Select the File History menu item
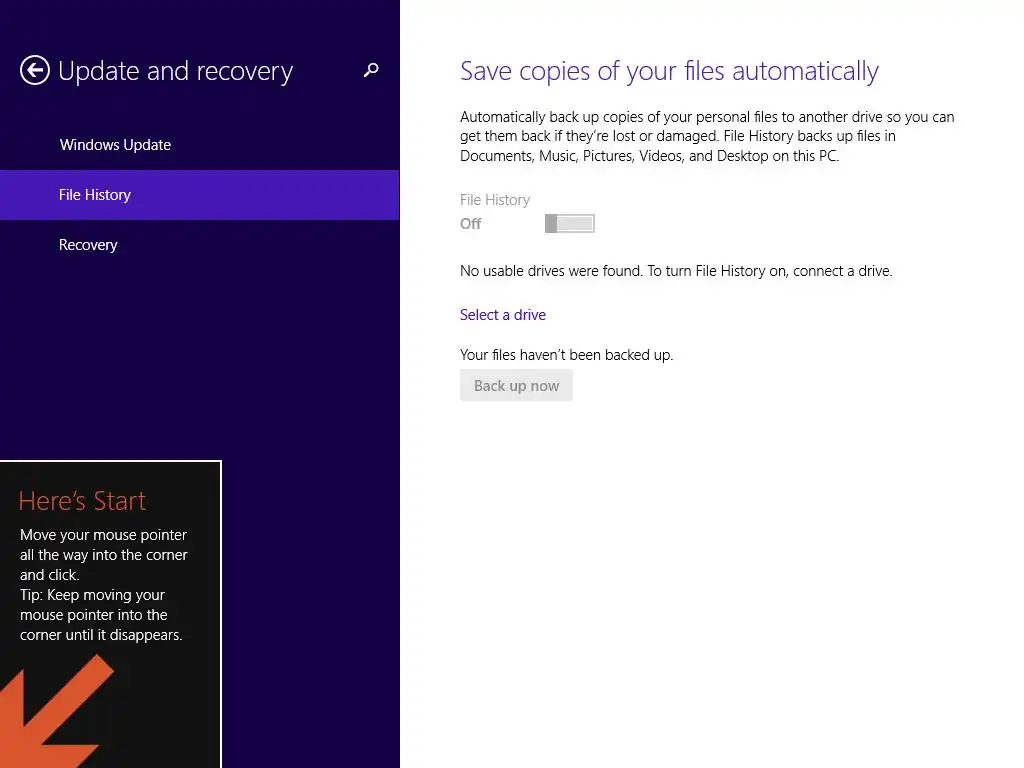The height and width of the screenshot is (768, 1024). [x=200, y=195]
